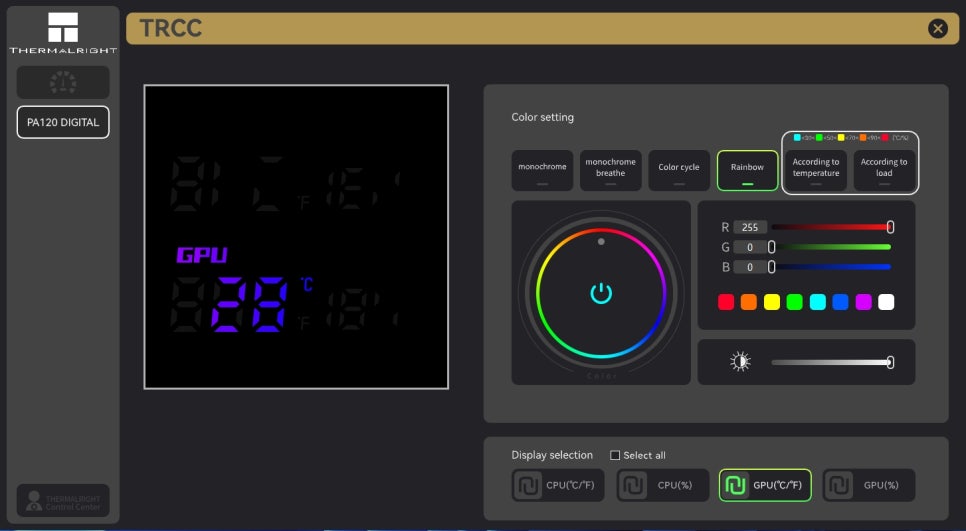This screenshot has width=966, height=531.
Task: Click the R value input field
Action: pos(749,227)
